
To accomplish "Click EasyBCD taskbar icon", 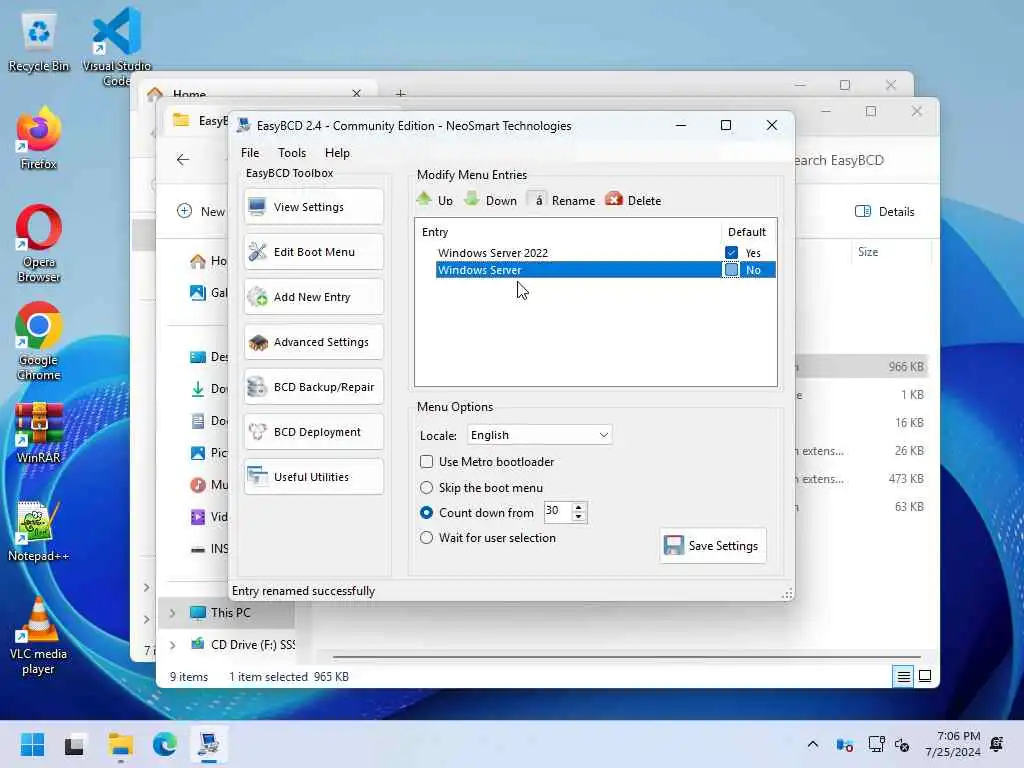I will [x=209, y=744].
